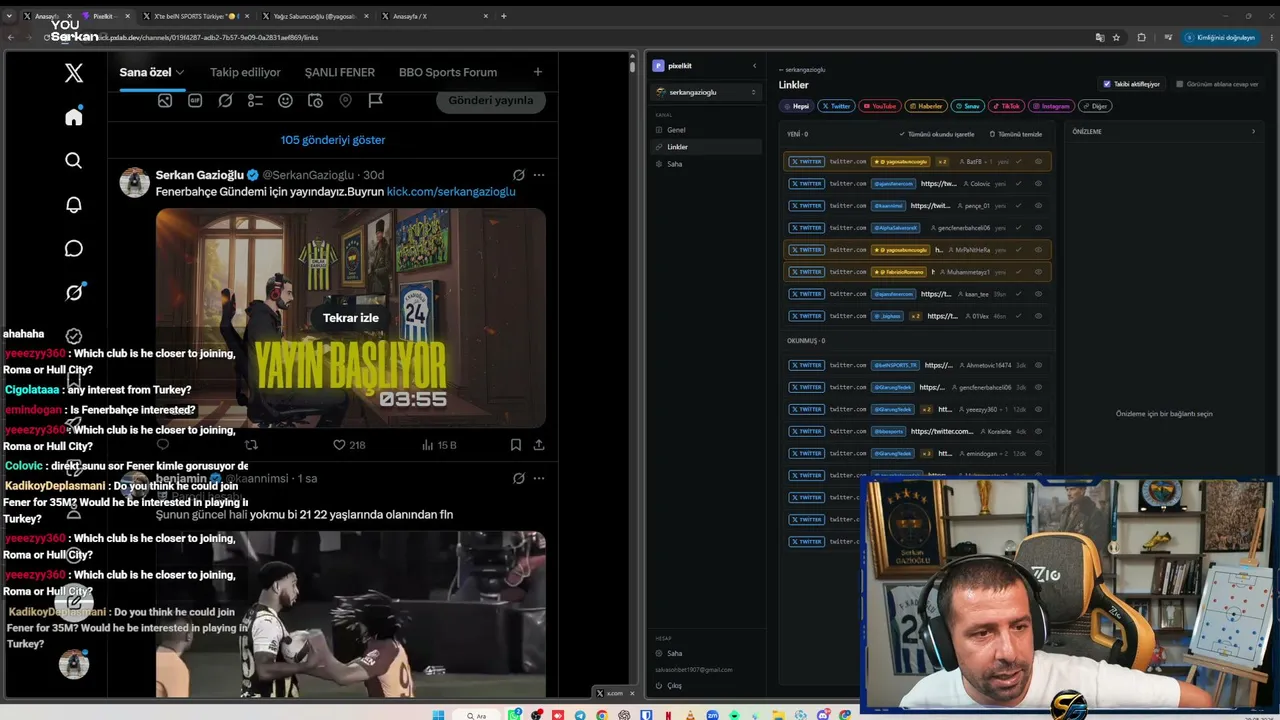1280x720 pixels.
Task: Add media image to the post composer
Action: click(x=165, y=100)
